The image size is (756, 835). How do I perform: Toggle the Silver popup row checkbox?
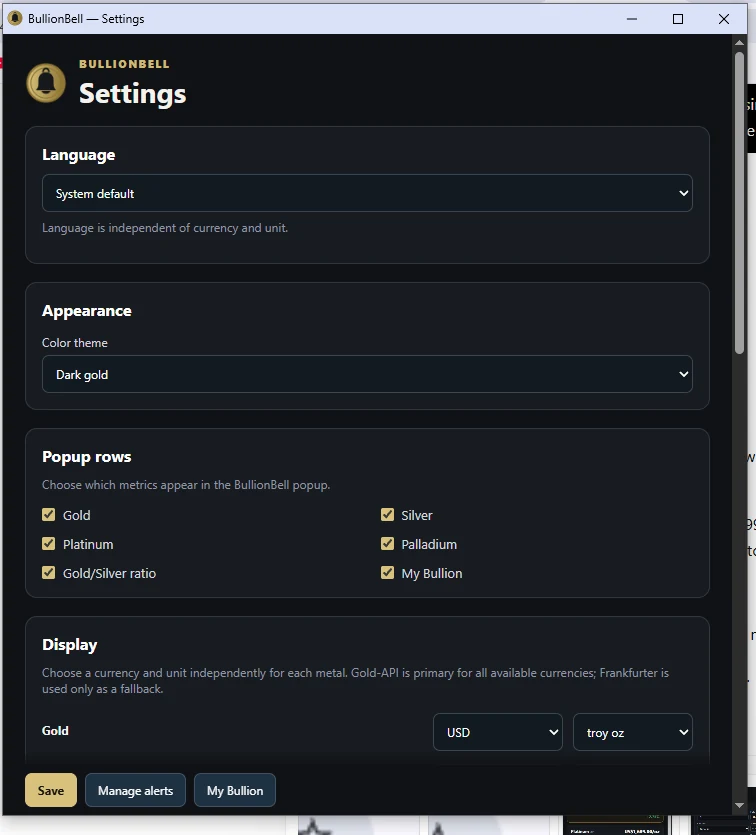pos(387,514)
